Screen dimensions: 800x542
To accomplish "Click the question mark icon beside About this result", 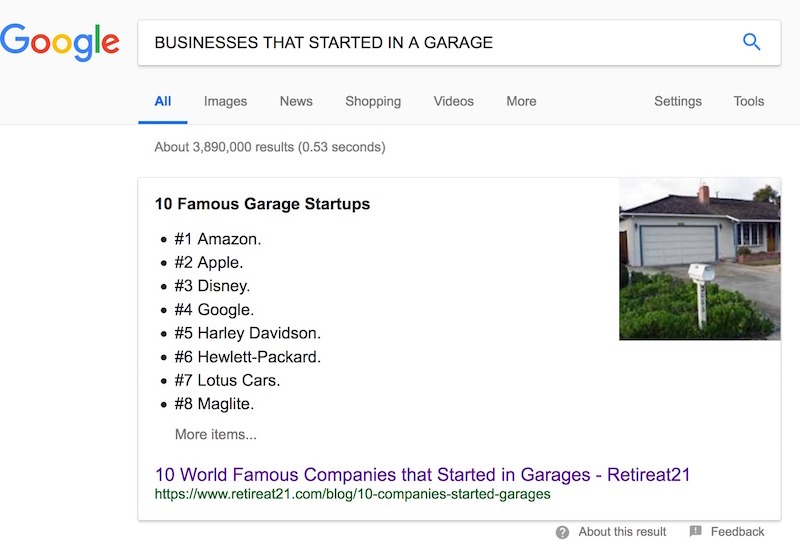I will click(x=562, y=532).
